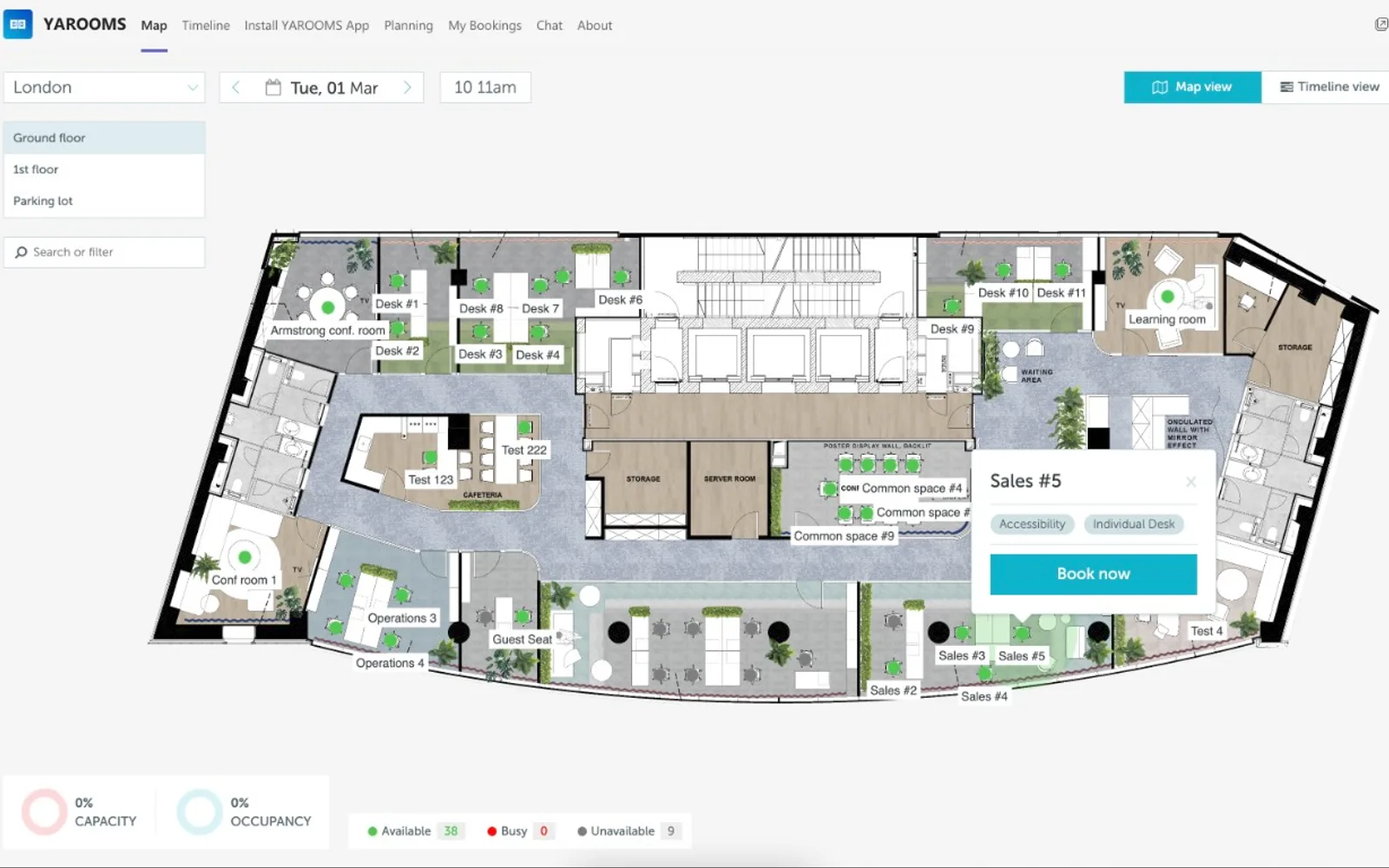Select the Armstrong conf. room green marker
Image resolution: width=1389 pixels, height=868 pixels.
328,307
